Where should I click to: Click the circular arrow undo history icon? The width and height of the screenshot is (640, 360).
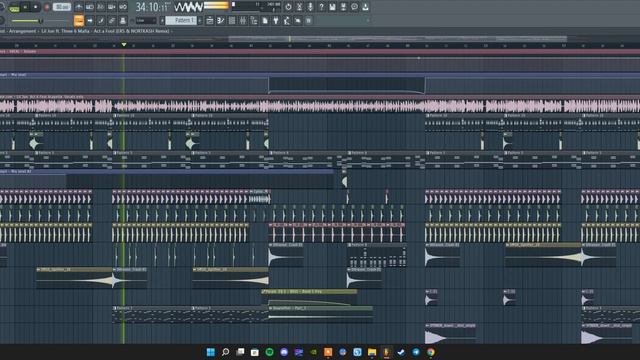coord(288,7)
